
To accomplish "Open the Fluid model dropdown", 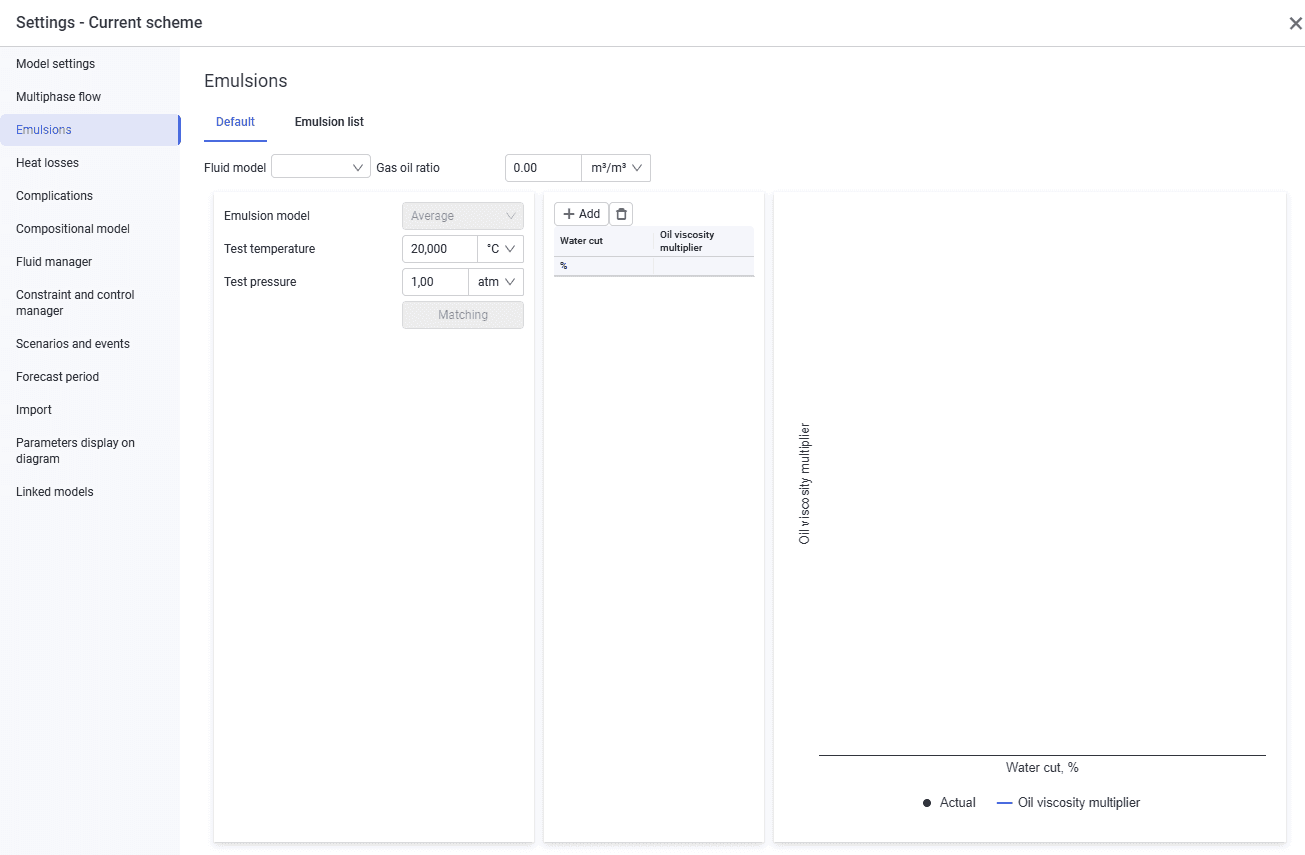I will point(321,168).
